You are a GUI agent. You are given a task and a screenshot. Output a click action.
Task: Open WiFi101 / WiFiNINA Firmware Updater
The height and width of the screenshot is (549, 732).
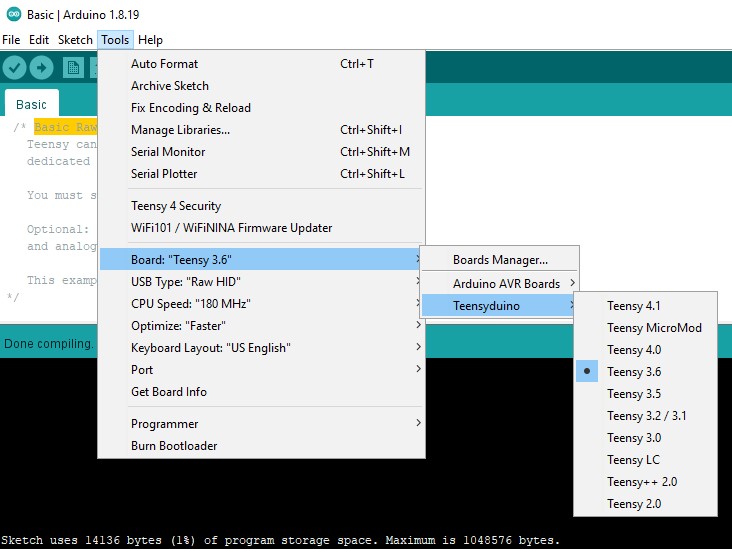coord(262,228)
